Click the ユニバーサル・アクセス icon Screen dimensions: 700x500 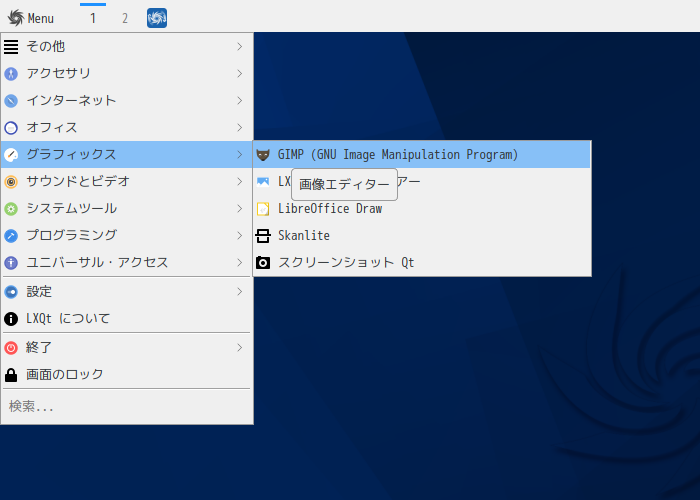(11, 262)
